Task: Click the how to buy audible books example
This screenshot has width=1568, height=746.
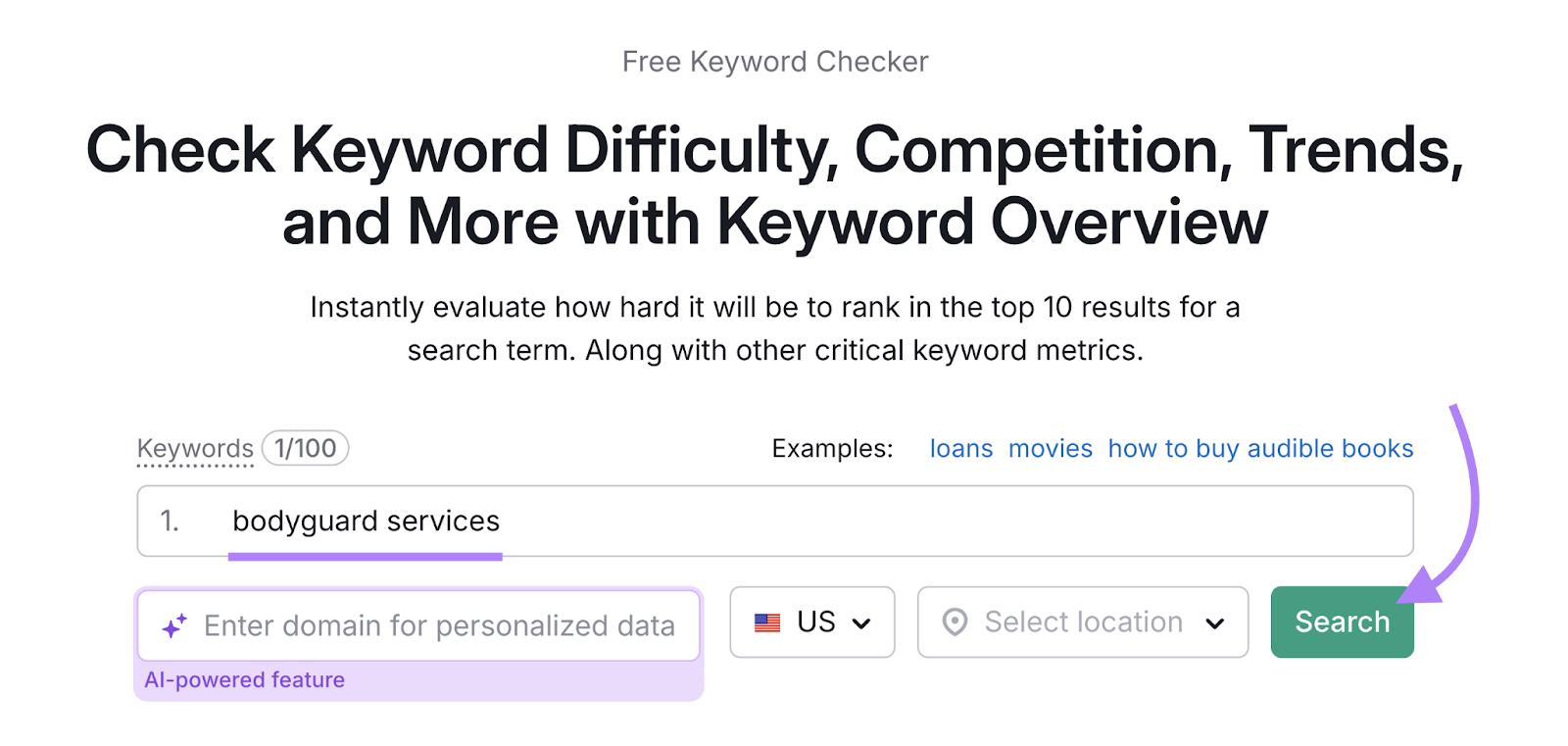Action: click(x=1260, y=448)
